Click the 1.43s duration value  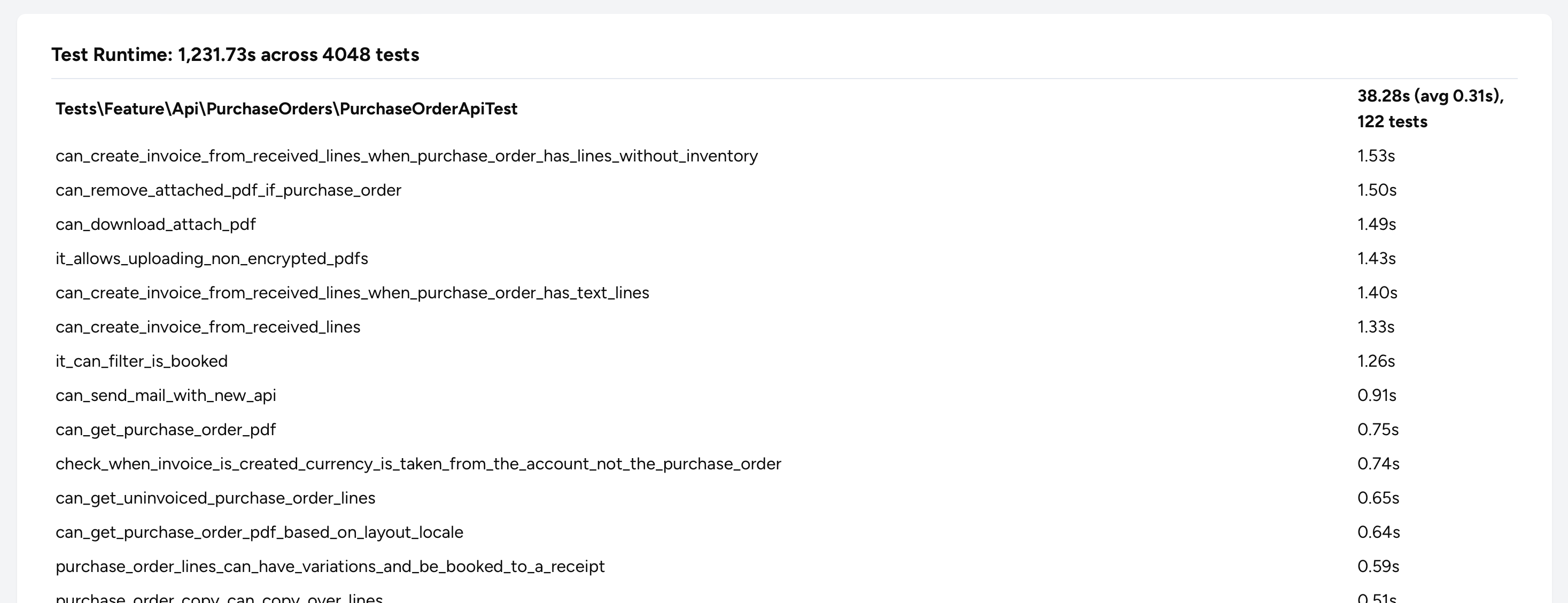(x=1376, y=258)
